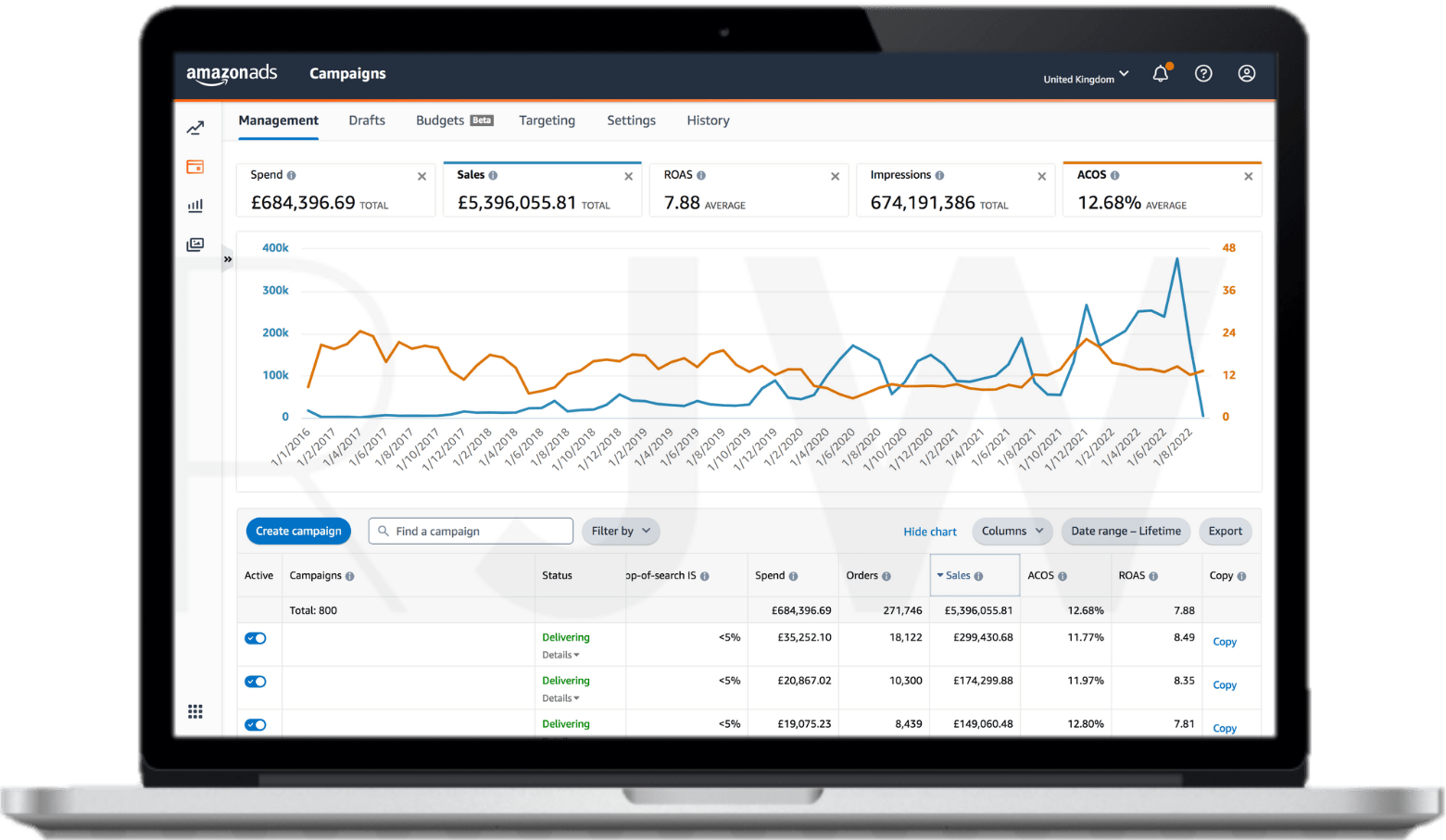This screenshot has height=840, width=1446.
Task: Click the Create campaign button
Action: click(x=298, y=531)
